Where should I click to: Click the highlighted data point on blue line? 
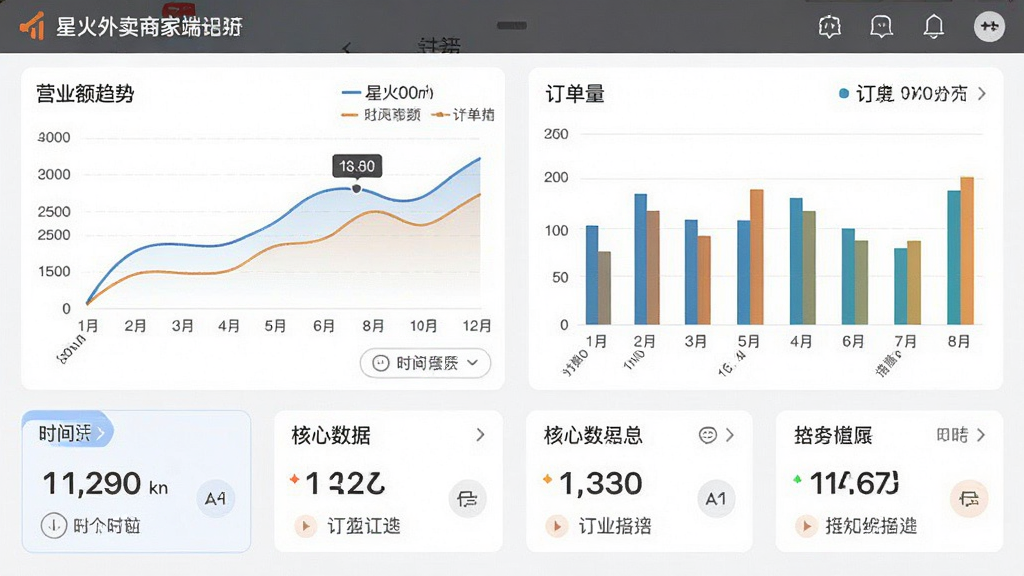[x=357, y=189]
